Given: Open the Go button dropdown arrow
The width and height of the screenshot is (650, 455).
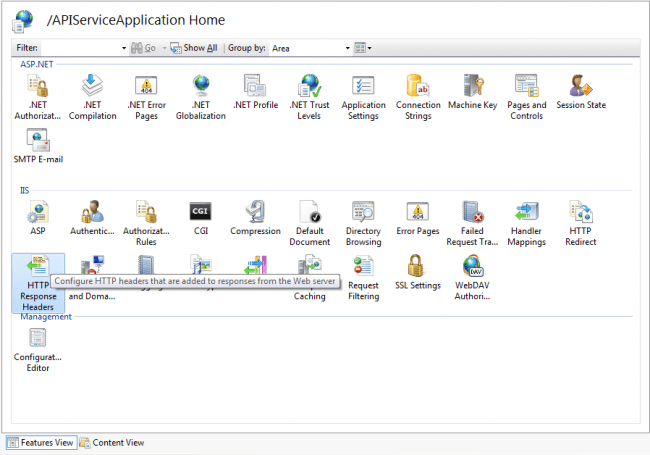Looking at the screenshot, I should click(x=164, y=48).
